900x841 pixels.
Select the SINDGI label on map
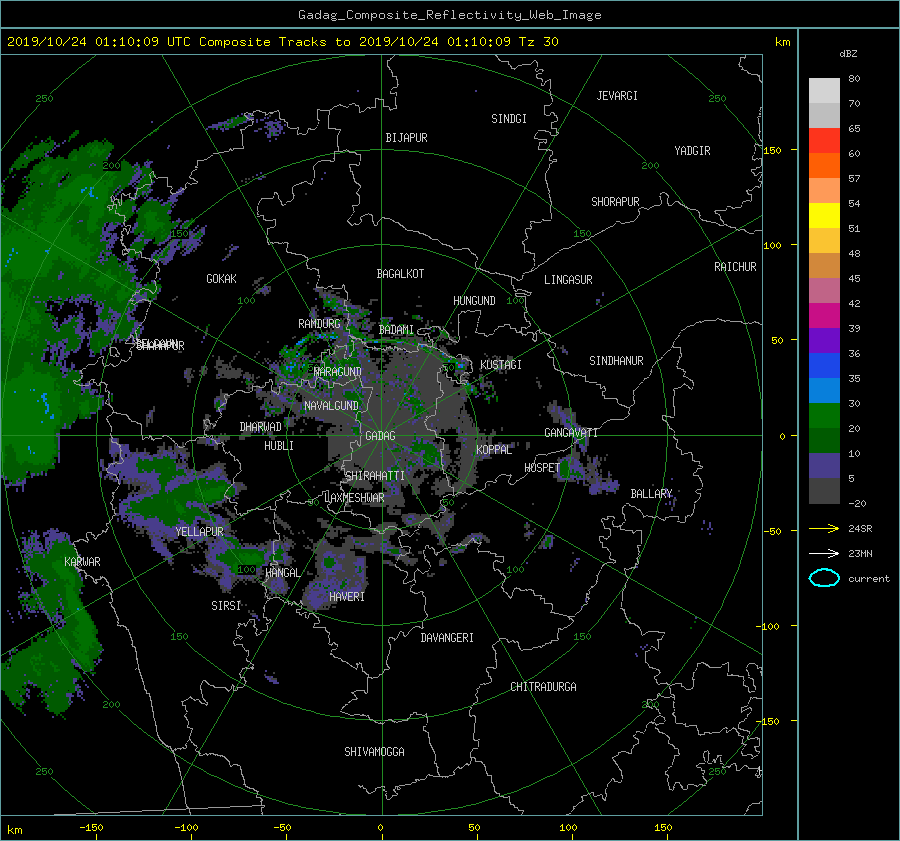click(x=509, y=119)
